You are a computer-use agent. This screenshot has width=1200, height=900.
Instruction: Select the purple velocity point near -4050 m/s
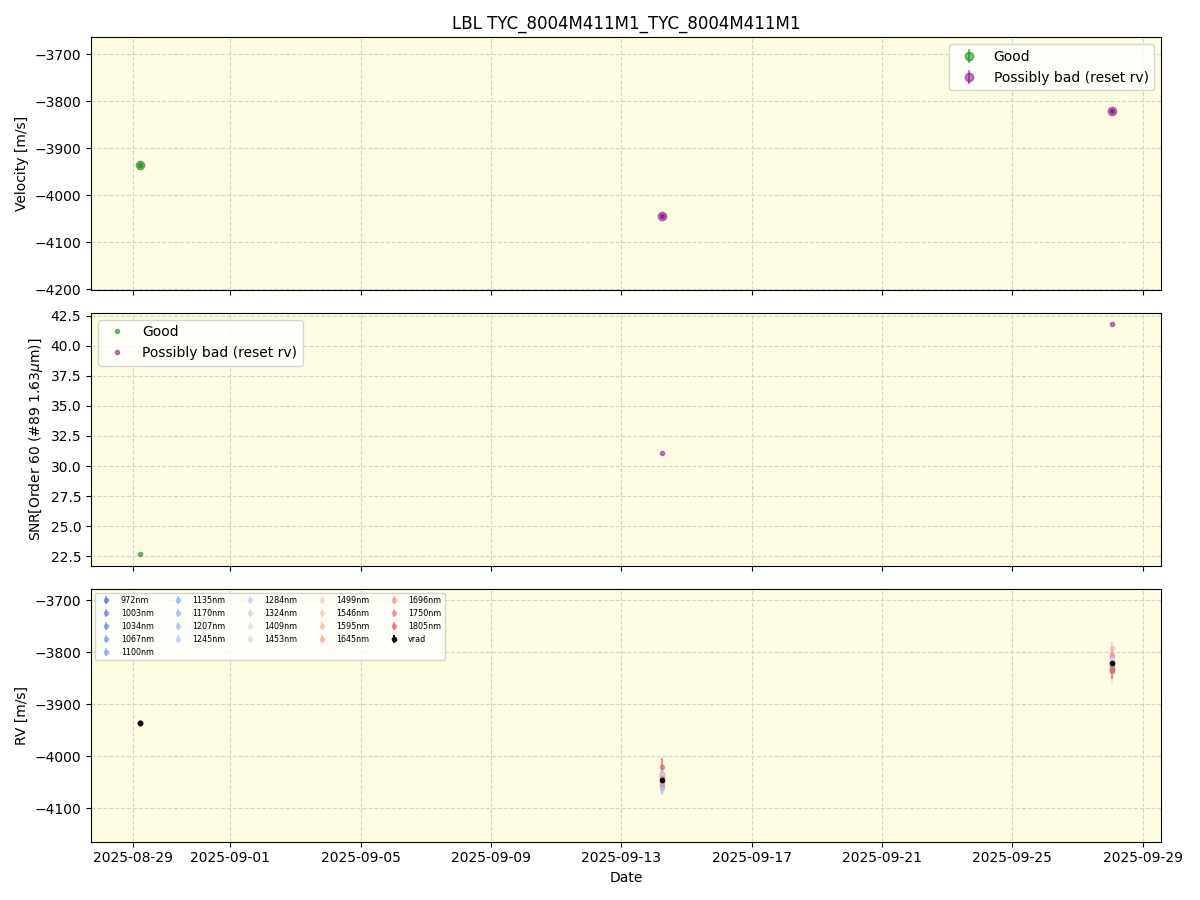pyautogui.click(x=662, y=216)
